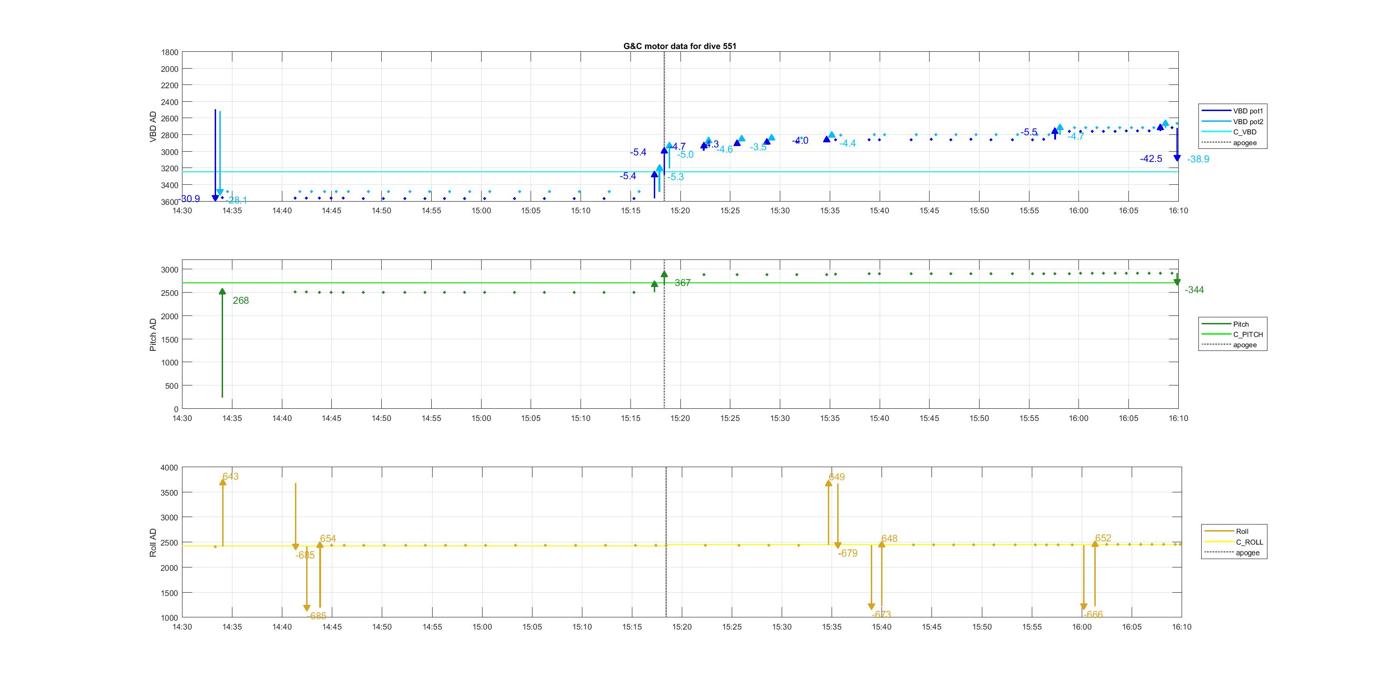Click the '643' roll data label
1400x693 pixels.
click(231, 477)
